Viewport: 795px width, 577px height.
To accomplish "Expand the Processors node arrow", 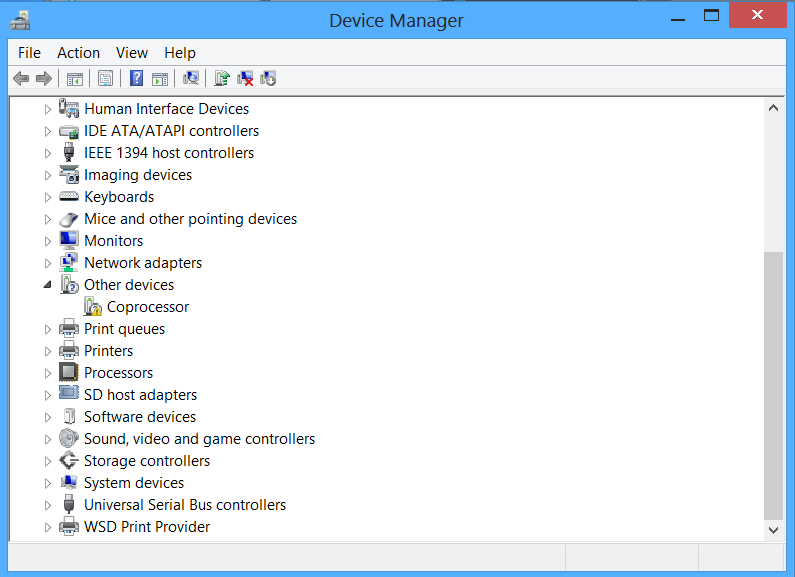I will point(47,373).
